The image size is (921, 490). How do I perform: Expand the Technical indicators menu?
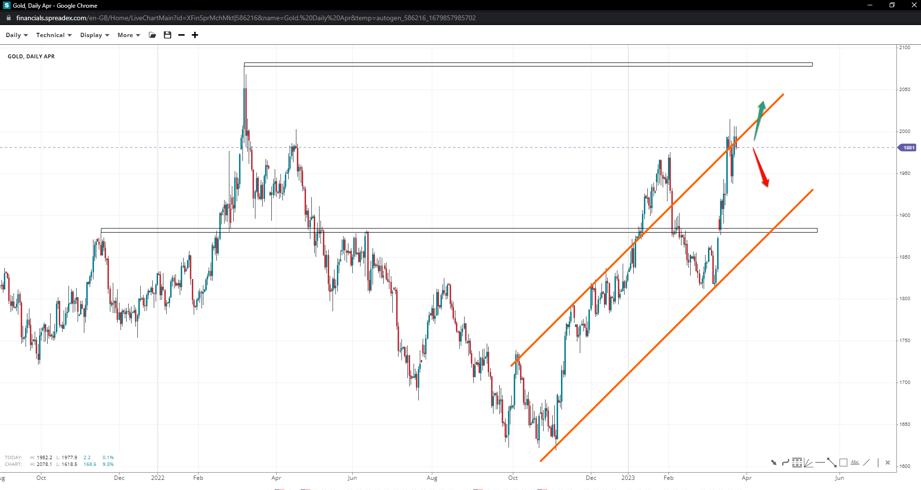(x=53, y=35)
